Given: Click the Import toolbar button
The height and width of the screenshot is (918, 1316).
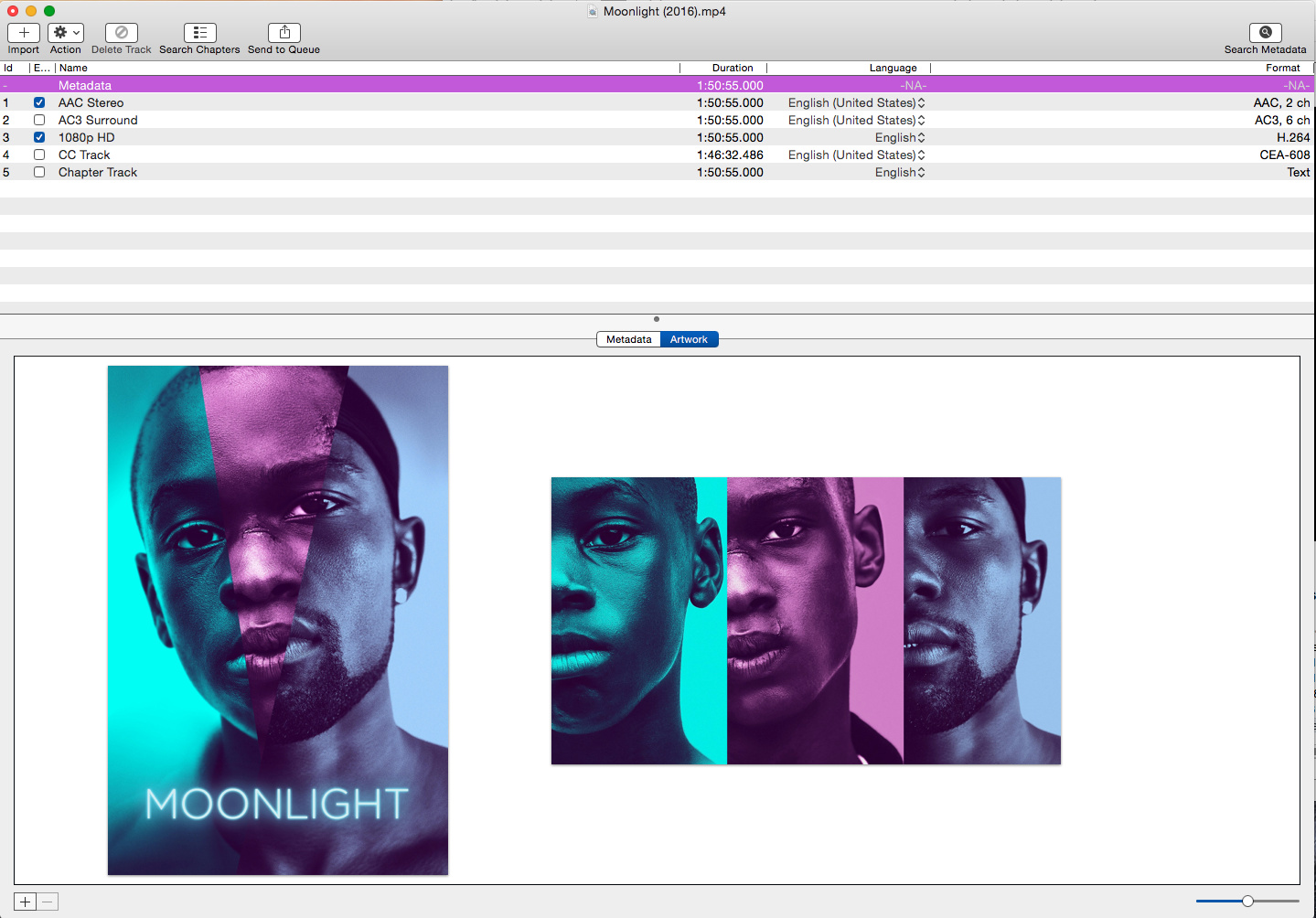Looking at the screenshot, I should click(x=24, y=33).
